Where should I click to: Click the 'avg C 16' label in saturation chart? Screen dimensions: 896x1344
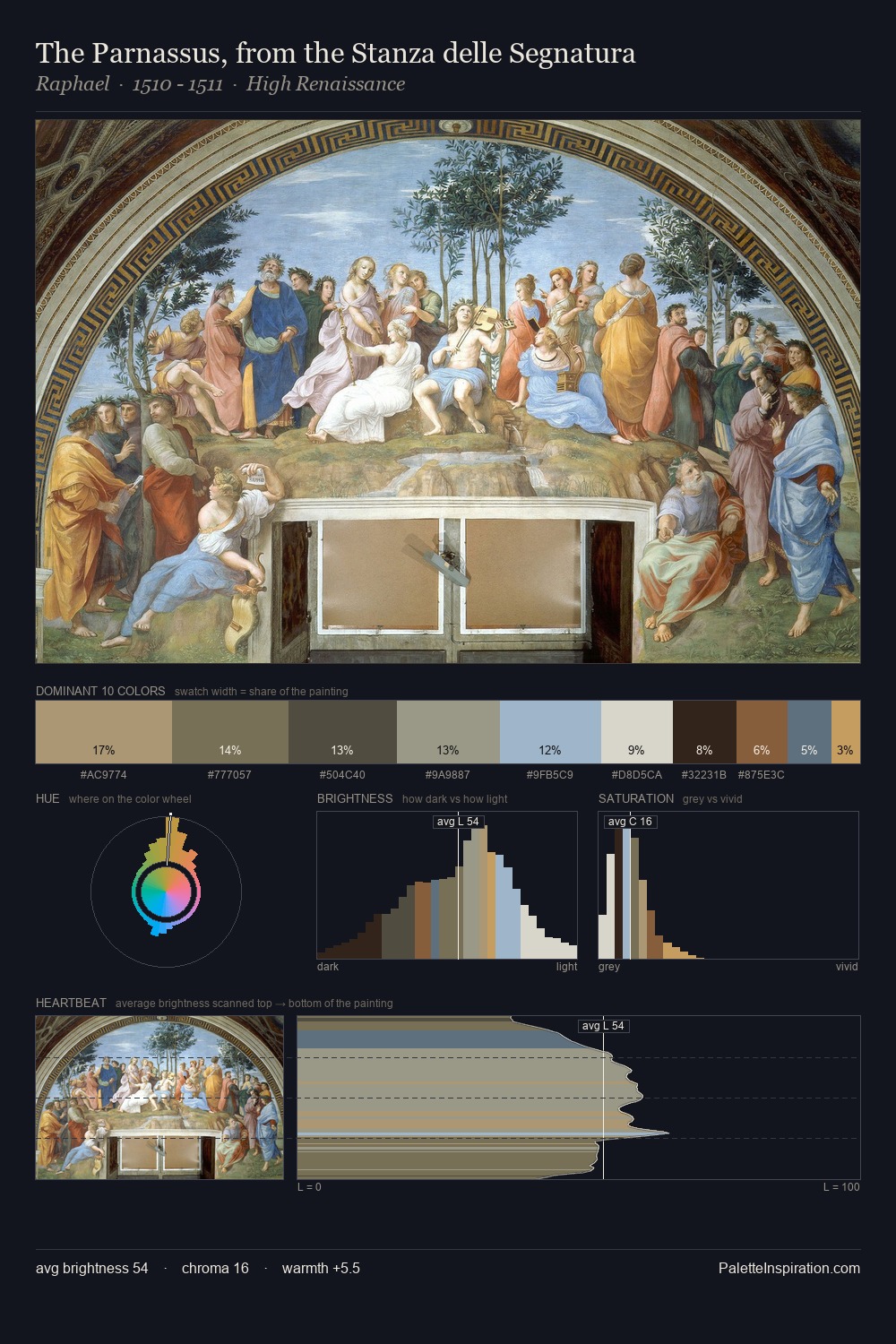630,822
